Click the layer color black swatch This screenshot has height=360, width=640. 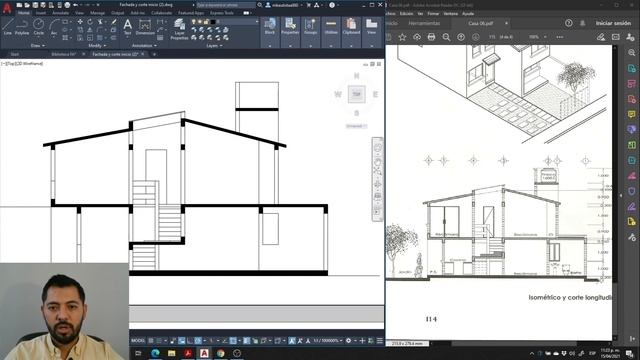coord(213,22)
